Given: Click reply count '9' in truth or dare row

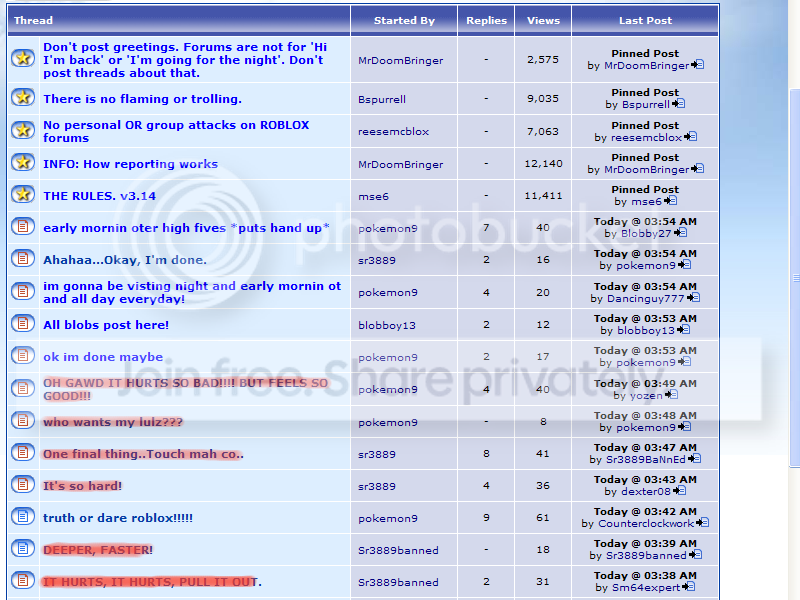Looking at the screenshot, I should pyautogui.click(x=486, y=518).
